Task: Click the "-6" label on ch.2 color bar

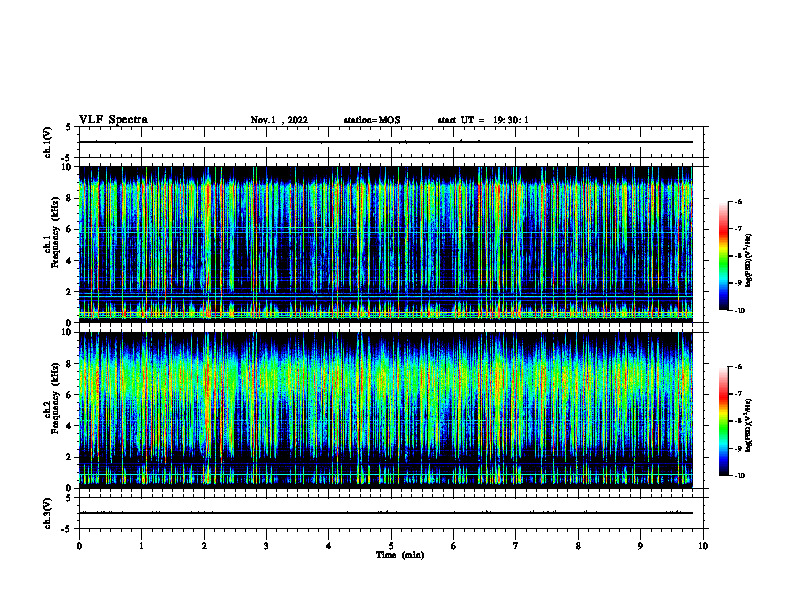Action: [738, 367]
